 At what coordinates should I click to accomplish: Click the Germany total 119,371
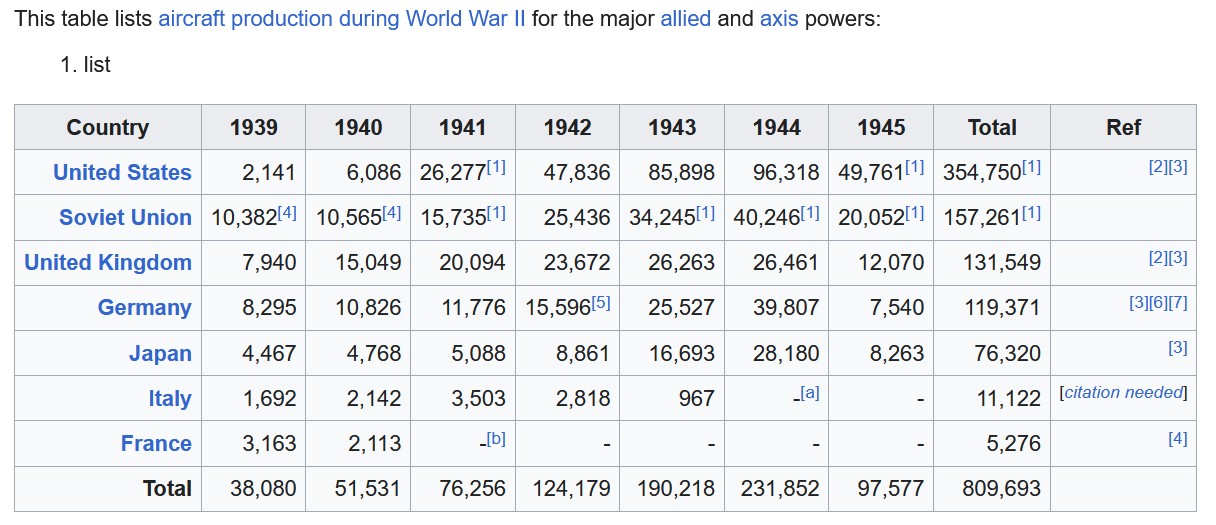1002,307
